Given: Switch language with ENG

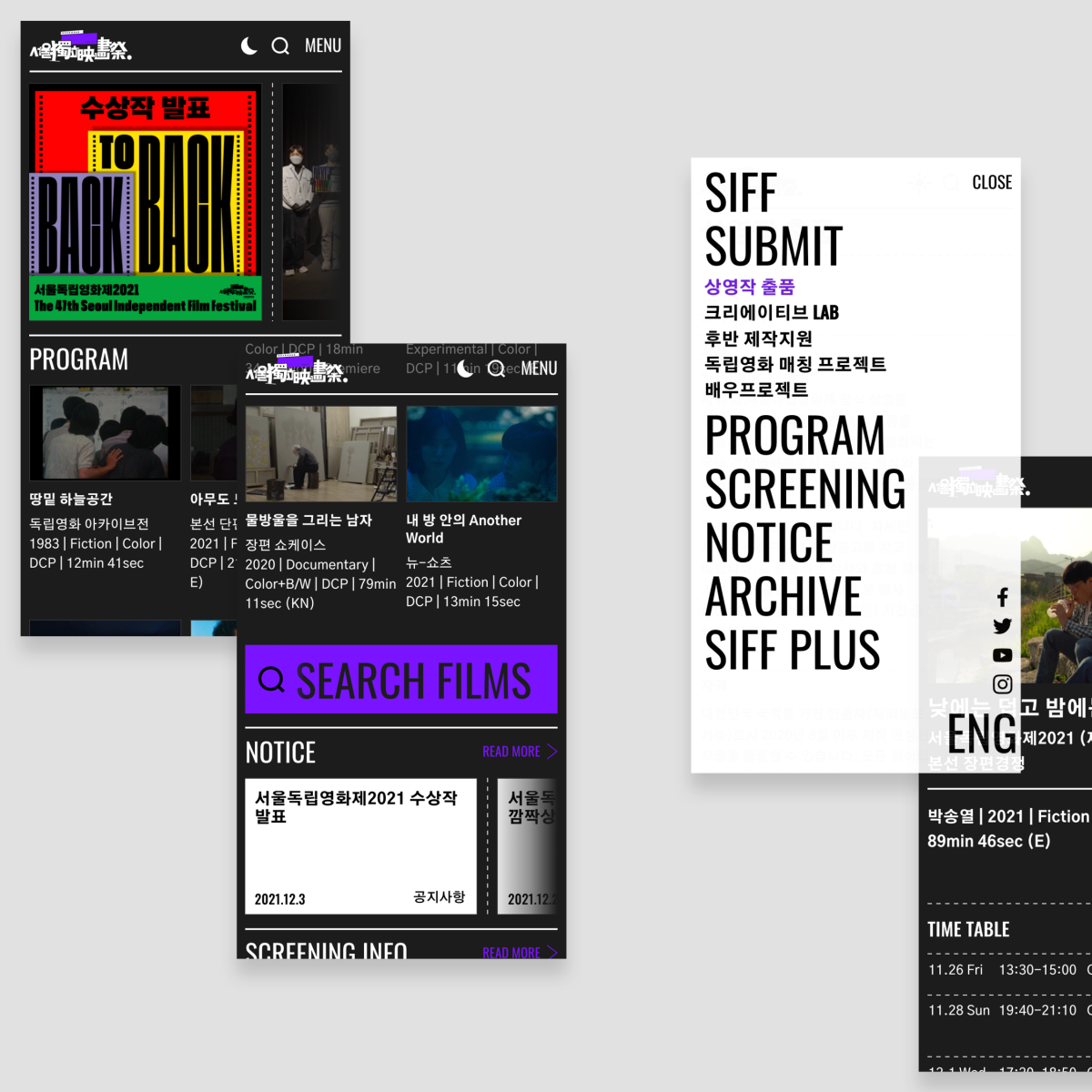Looking at the screenshot, I should point(982,733).
